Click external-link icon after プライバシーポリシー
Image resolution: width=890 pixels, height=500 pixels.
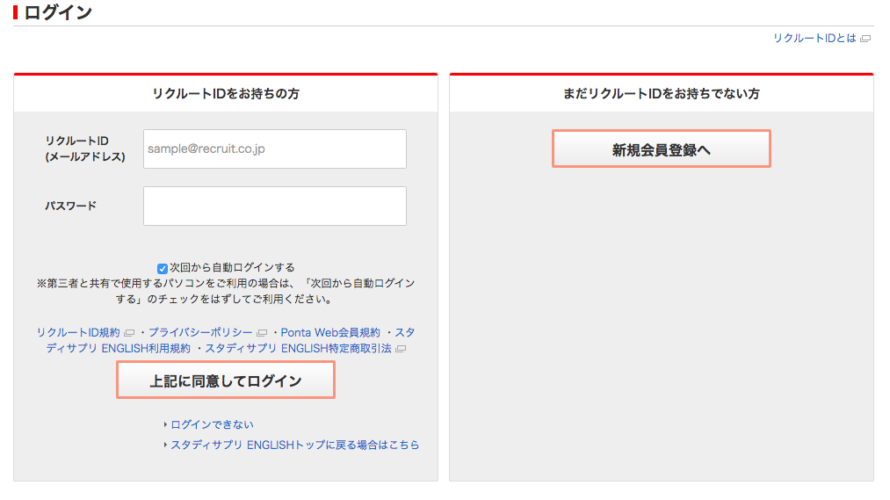261,333
